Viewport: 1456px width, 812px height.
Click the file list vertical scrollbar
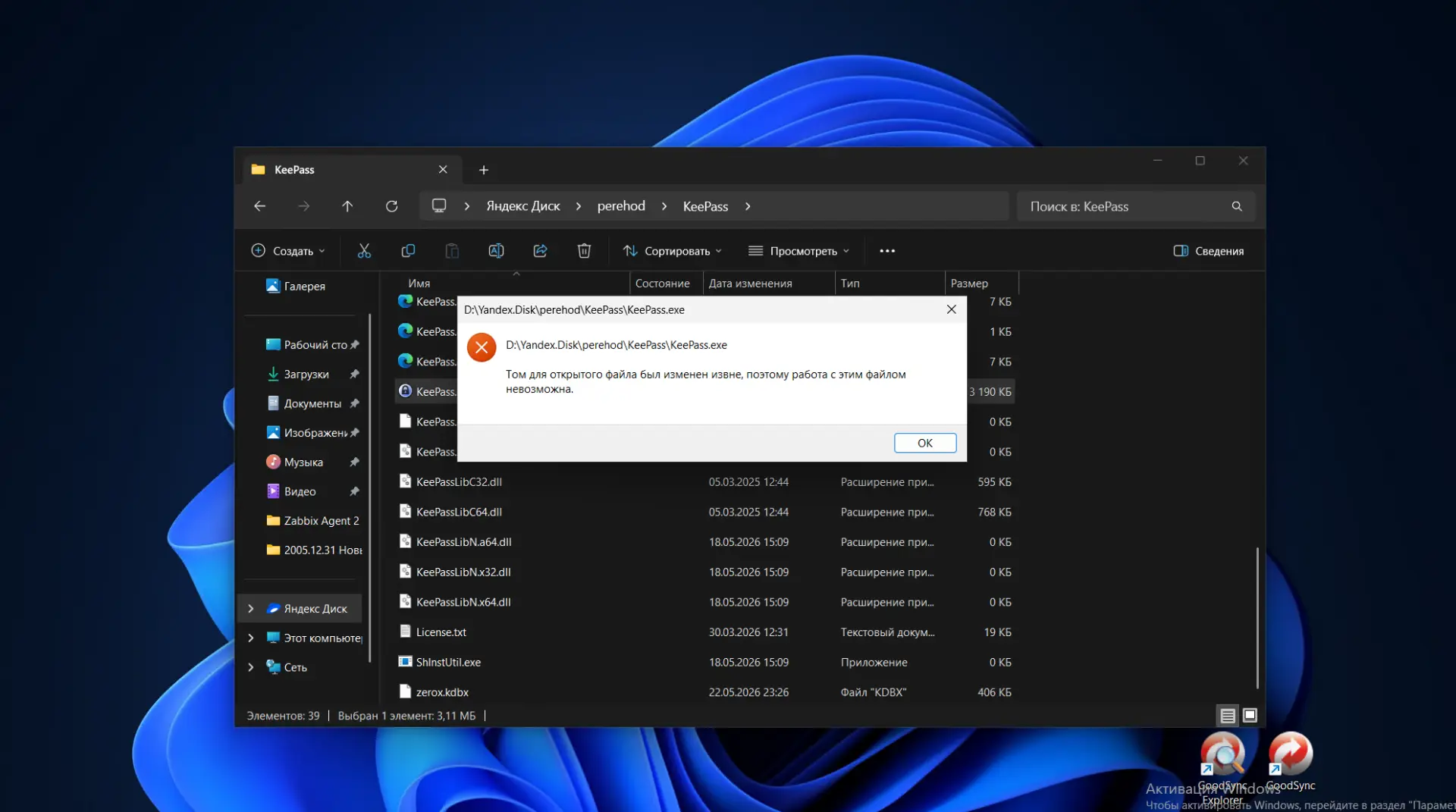(x=1257, y=617)
